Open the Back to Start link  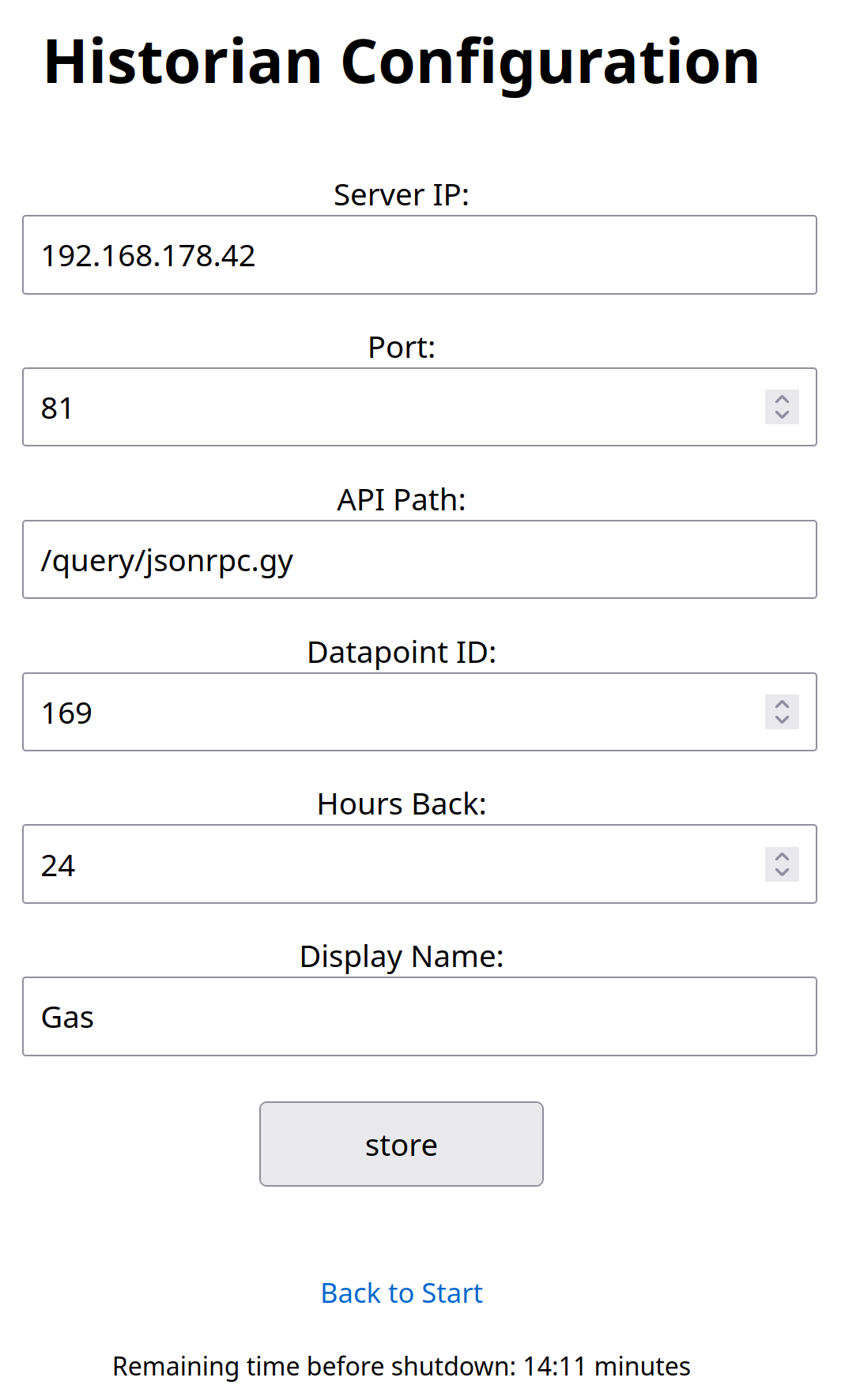point(402,1293)
